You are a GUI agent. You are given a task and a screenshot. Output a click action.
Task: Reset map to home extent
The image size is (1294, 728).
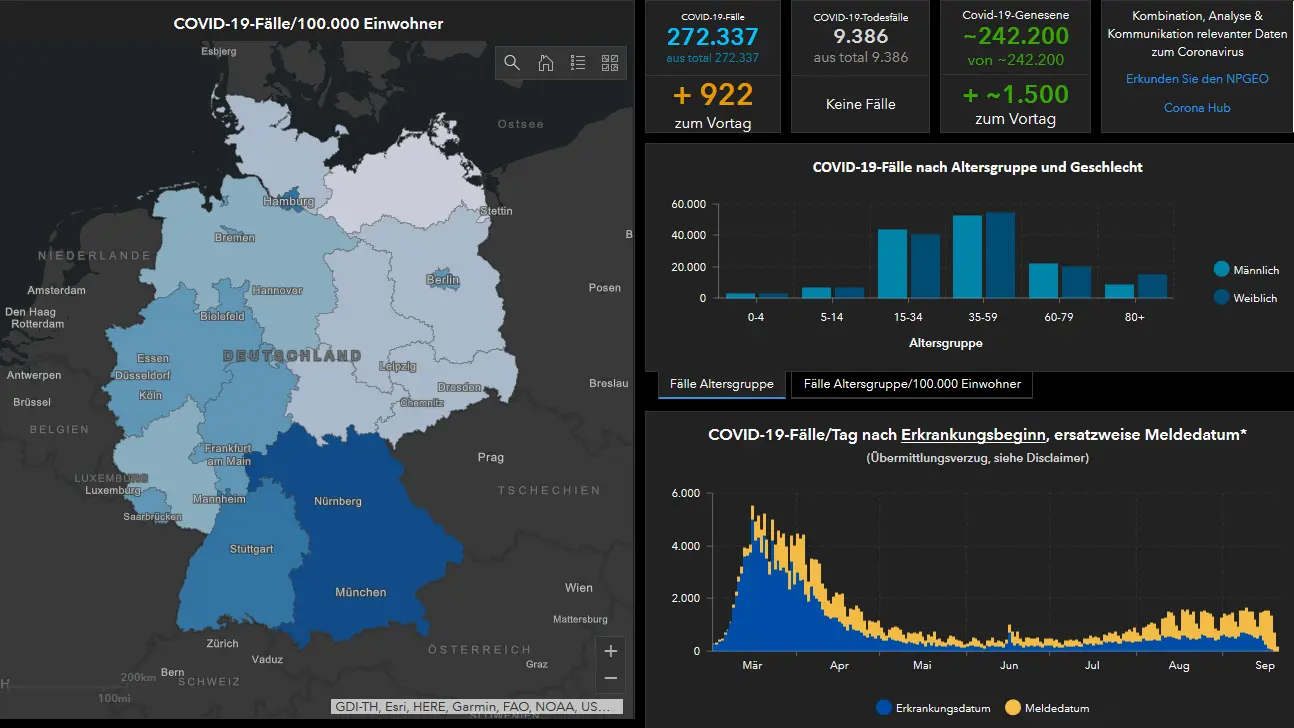545,63
